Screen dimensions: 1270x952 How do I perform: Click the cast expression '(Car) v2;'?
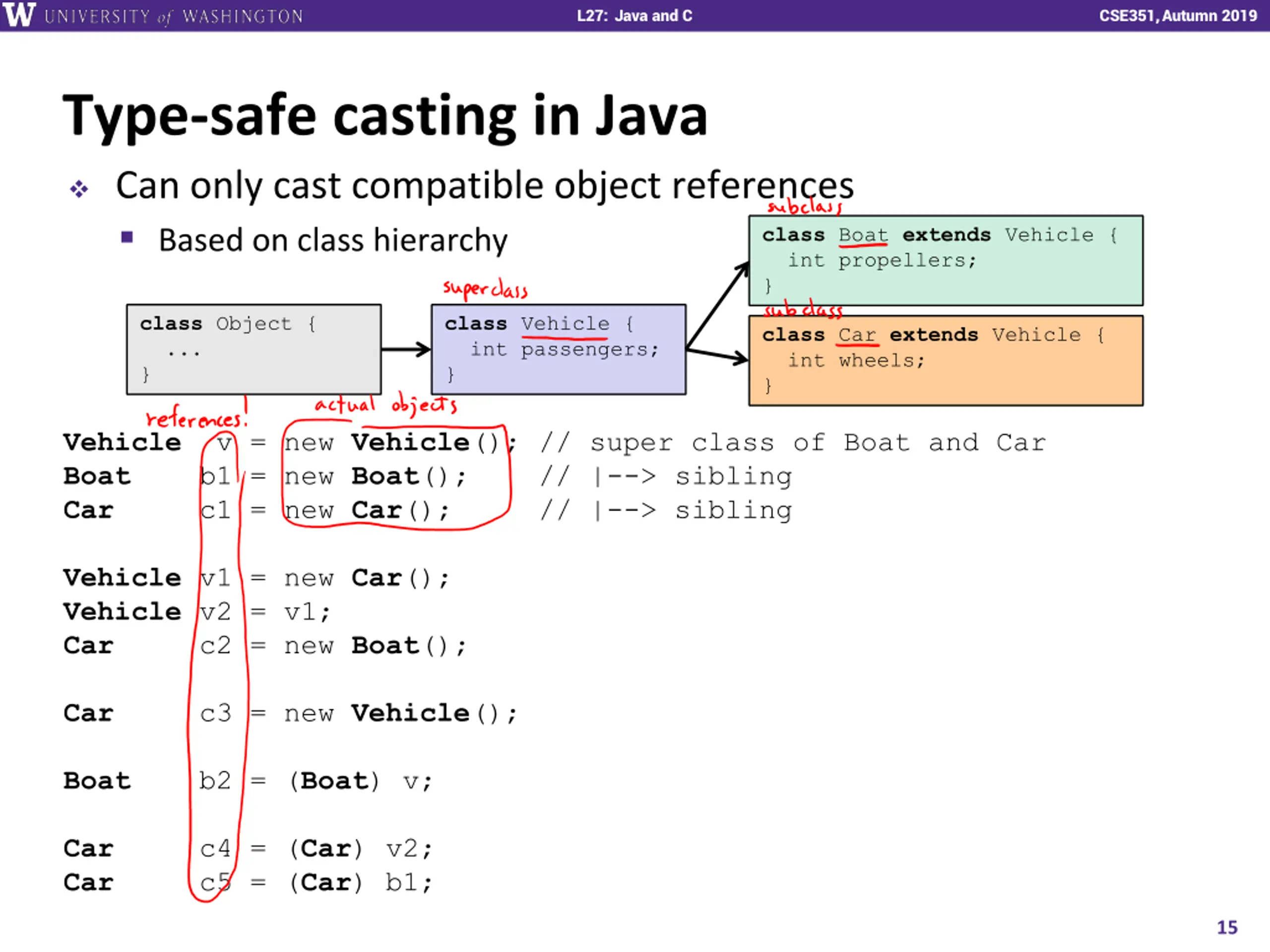(x=360, y=849)
